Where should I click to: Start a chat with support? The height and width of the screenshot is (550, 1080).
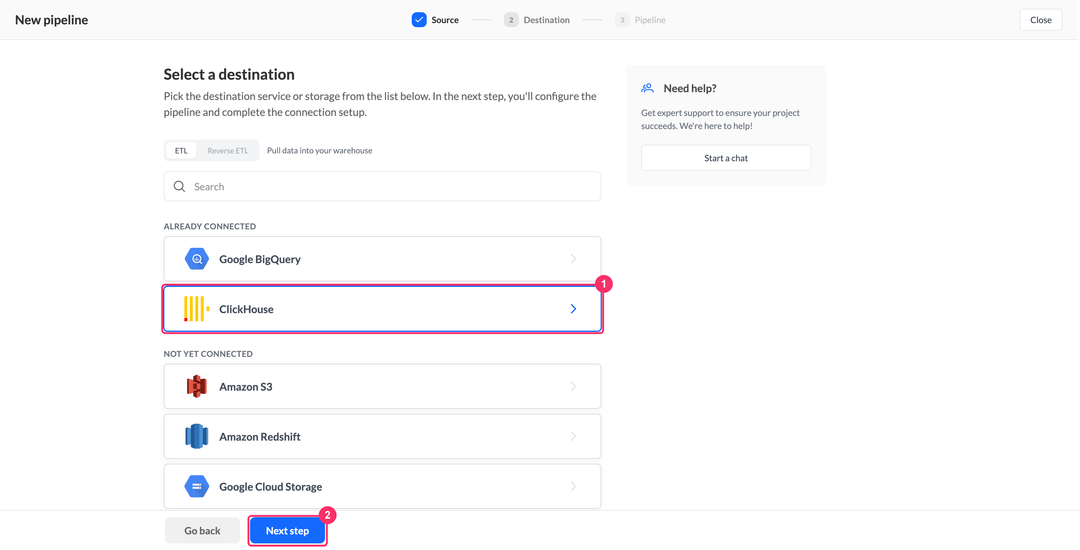[726, 158]
